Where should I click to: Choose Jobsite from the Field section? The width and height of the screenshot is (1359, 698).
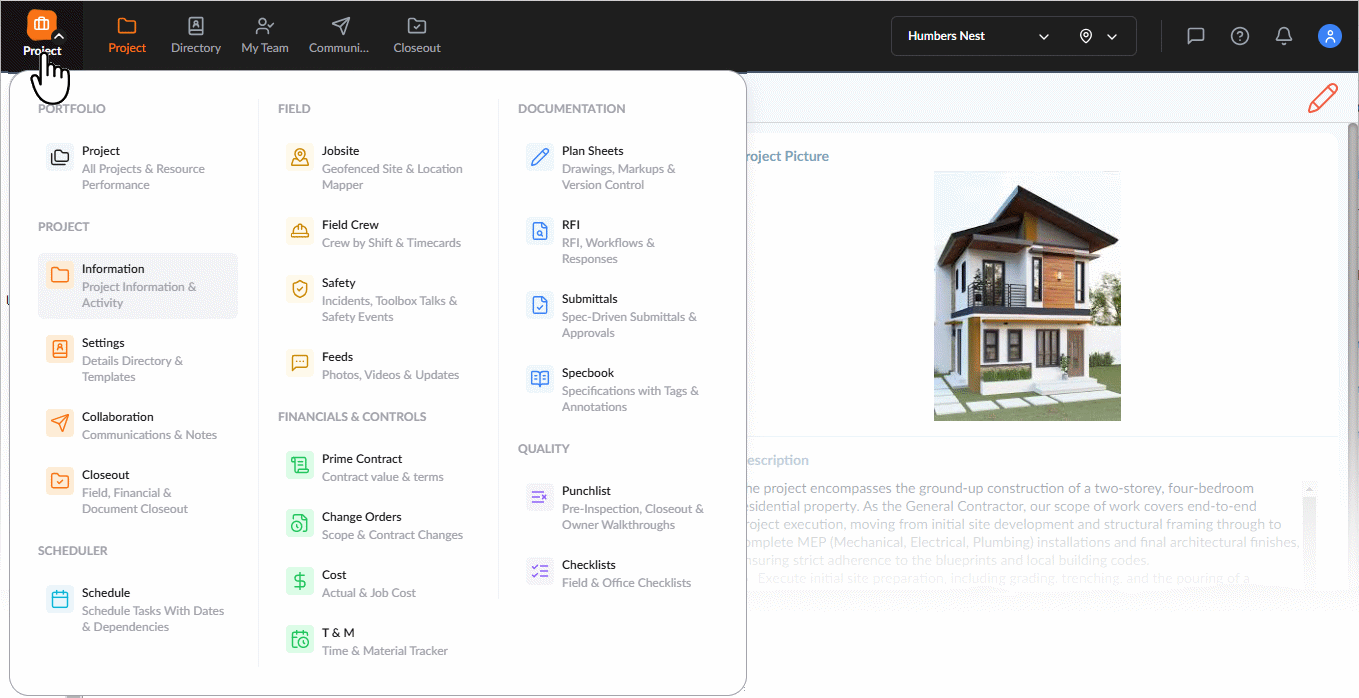click(x=378, y=168)
